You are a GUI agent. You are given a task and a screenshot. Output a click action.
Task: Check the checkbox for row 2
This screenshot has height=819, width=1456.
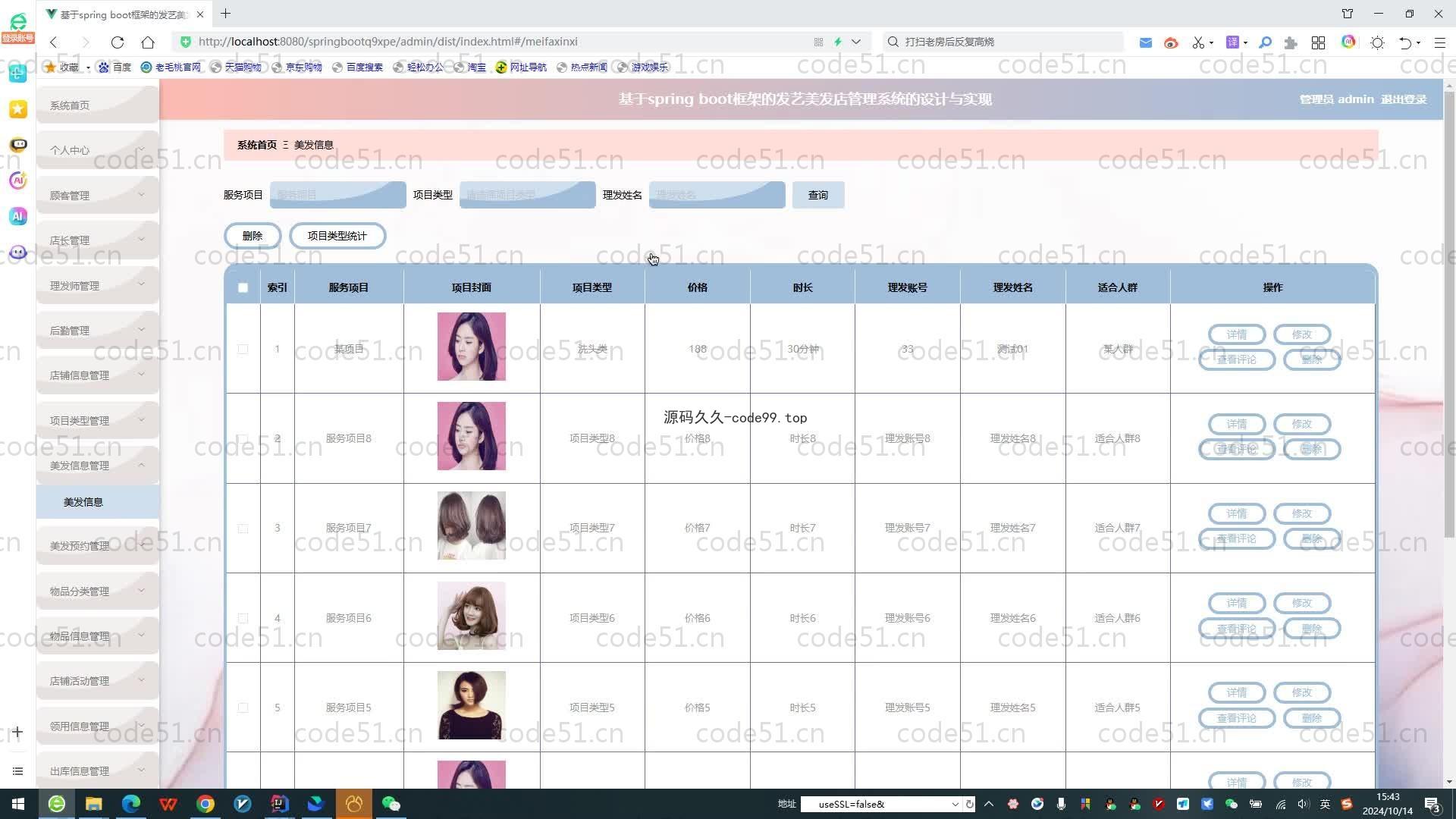pos(243,438)
